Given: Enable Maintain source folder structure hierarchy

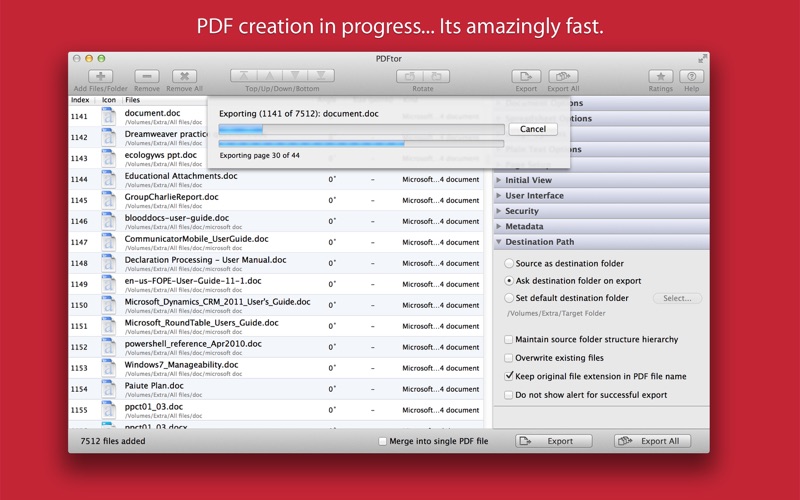Looking at the screenshot, I should 509,339.
